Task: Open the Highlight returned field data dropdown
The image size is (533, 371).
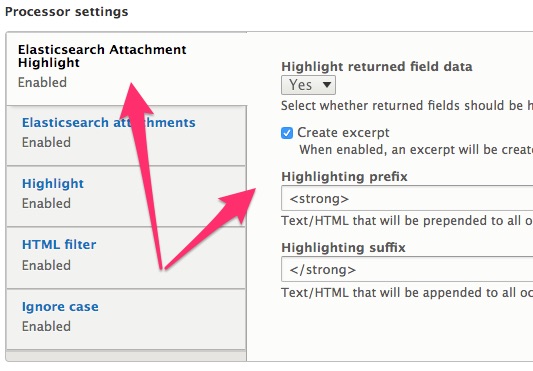Action: [x=308, y=85]
